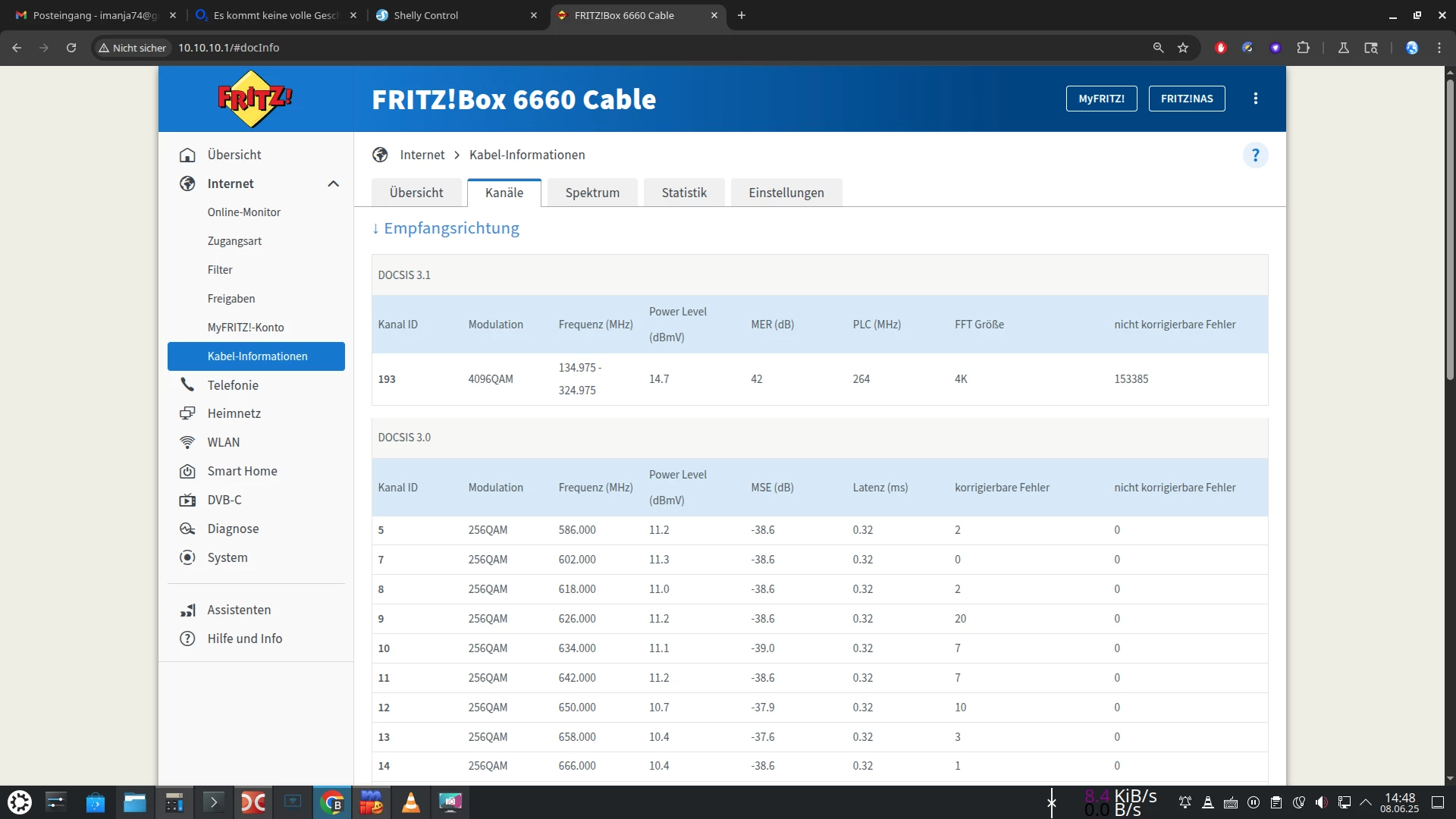Open DVB-C section in sidebar

224,500
